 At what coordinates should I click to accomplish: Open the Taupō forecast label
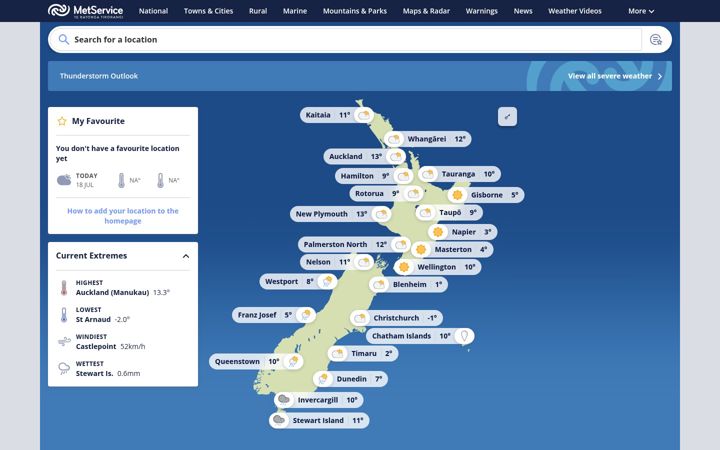tap(450, 213)
